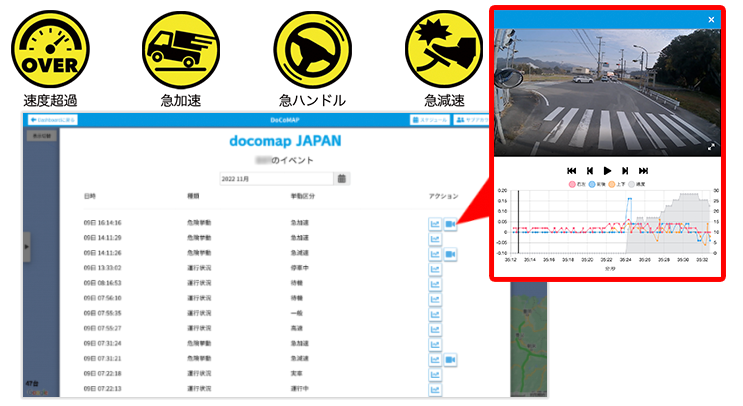Open graph for 09日 13:33:02 event

[x=435, y=269]
